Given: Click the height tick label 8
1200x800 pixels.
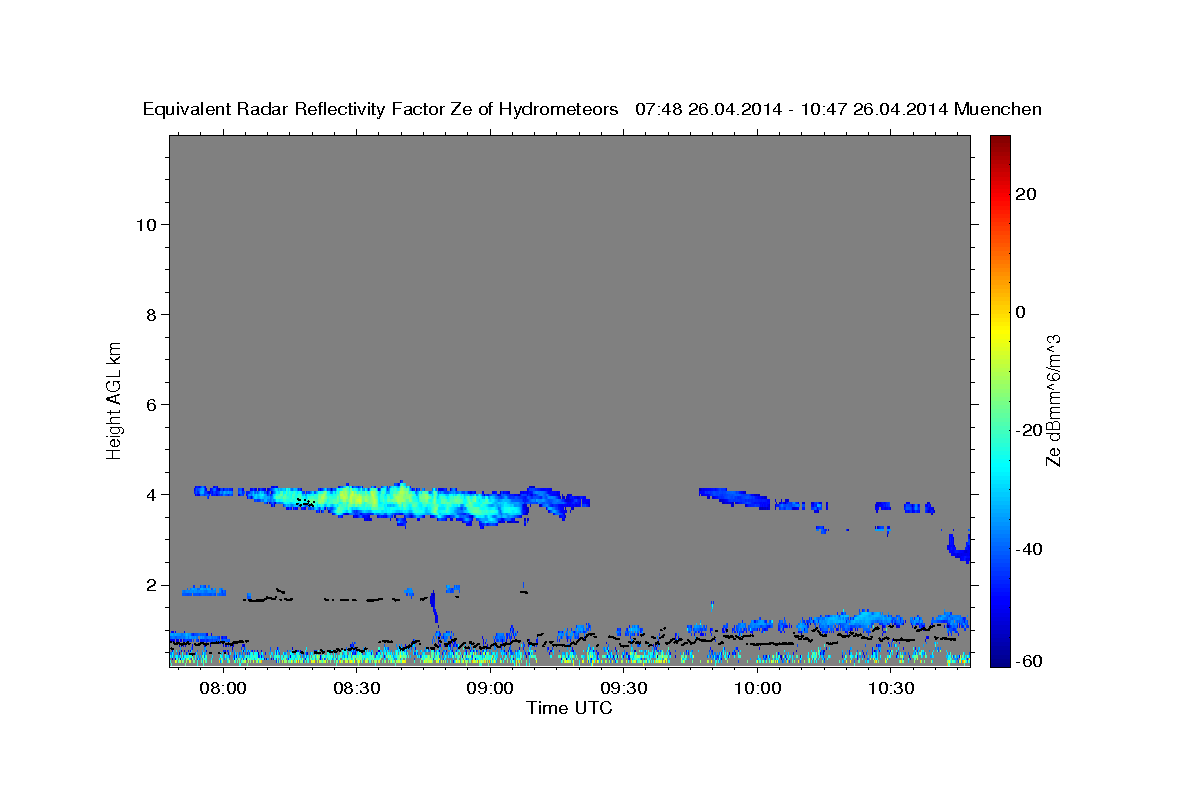Looking at the screenshot, I should (152, 314).
